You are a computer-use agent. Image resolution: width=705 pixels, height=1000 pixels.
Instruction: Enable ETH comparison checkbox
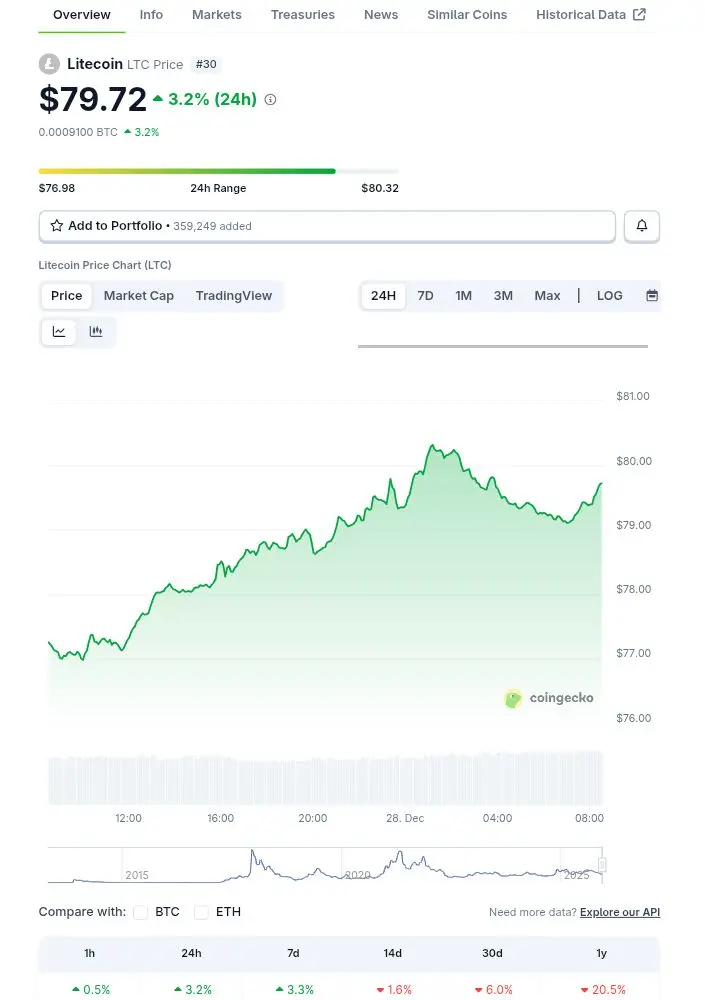[202, 912]
